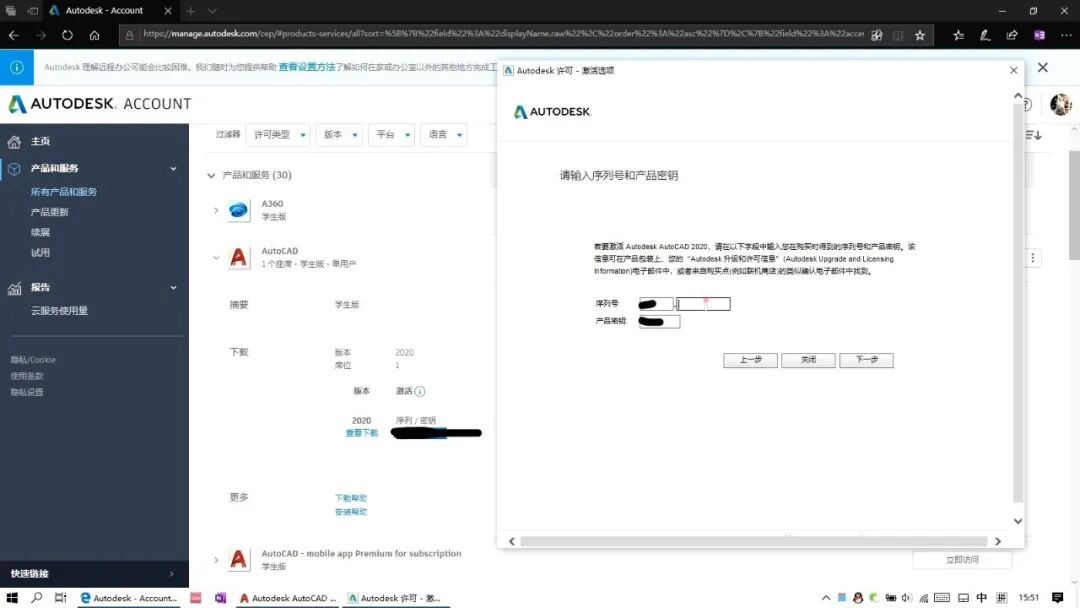This screenshot has height=608, width=1080.
Task: Open the 安装帮助 link
Action: (351, 512)
